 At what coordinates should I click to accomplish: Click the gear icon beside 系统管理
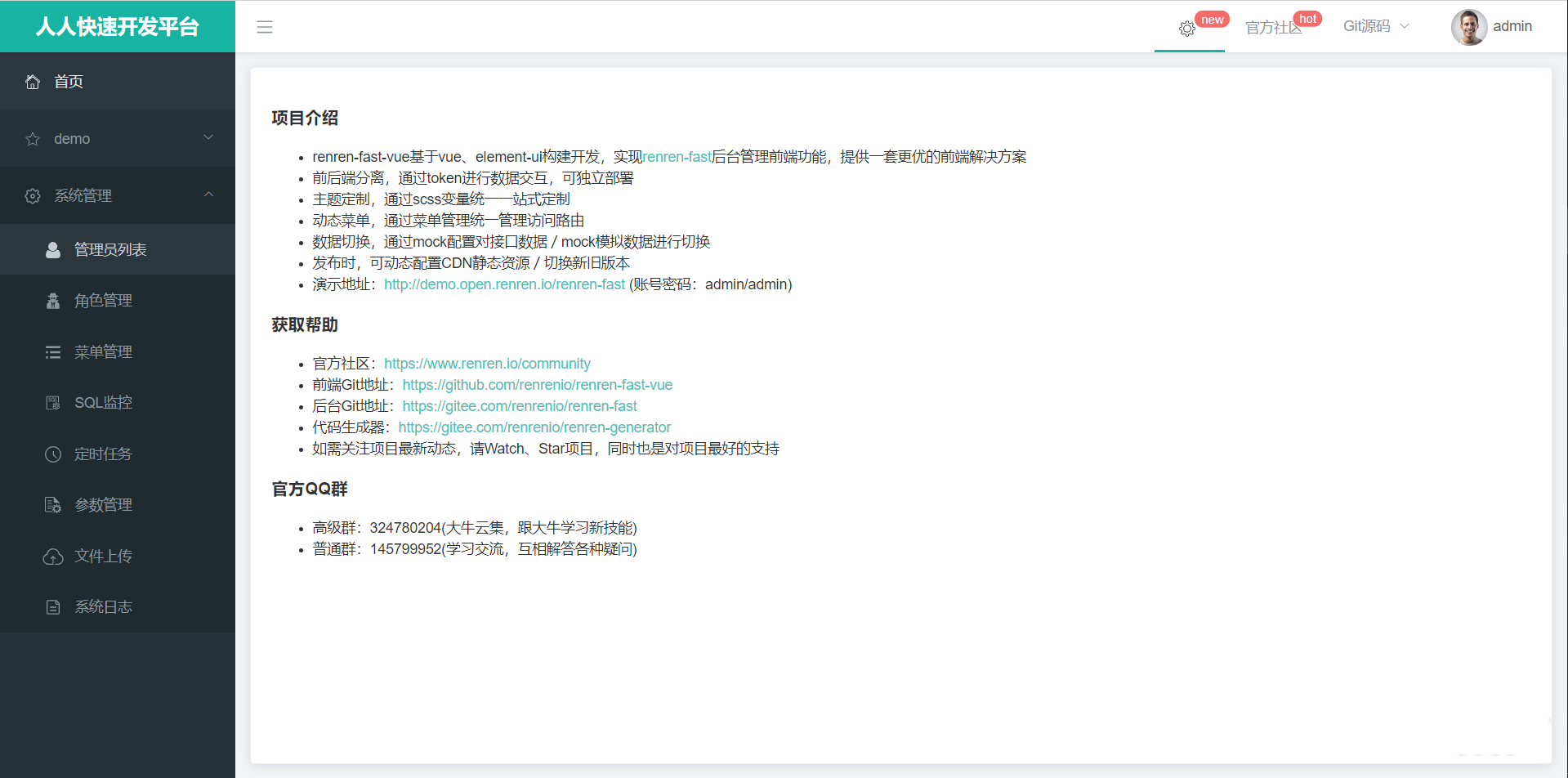[33, 196]
